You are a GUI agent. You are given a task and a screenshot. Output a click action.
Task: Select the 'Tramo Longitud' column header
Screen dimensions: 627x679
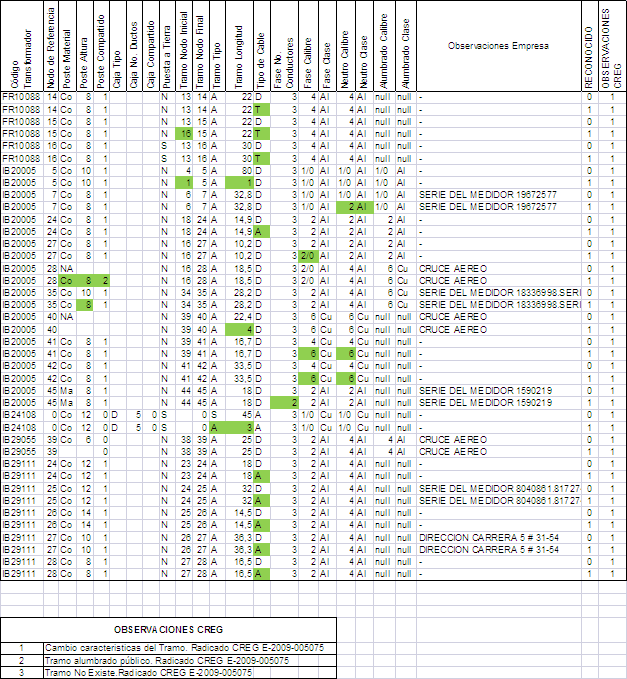236,47
